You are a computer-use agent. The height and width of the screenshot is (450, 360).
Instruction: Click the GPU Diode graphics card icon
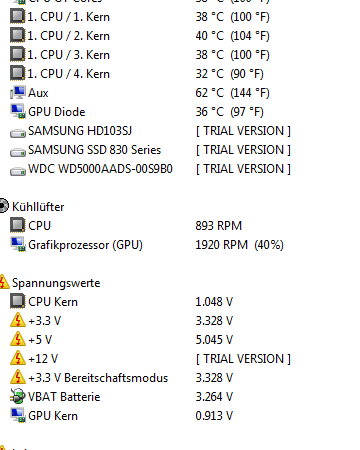click(18, 111)
